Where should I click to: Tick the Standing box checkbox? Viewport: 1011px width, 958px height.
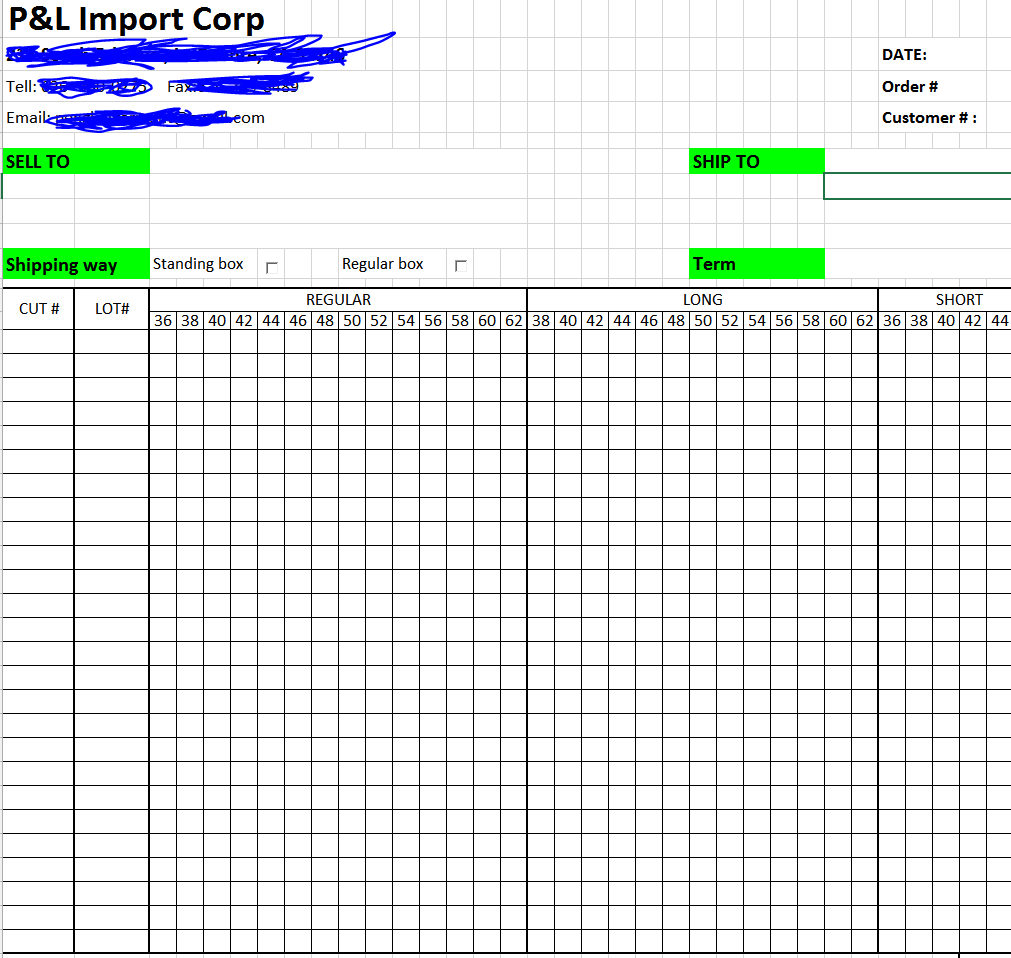point(271,267)
